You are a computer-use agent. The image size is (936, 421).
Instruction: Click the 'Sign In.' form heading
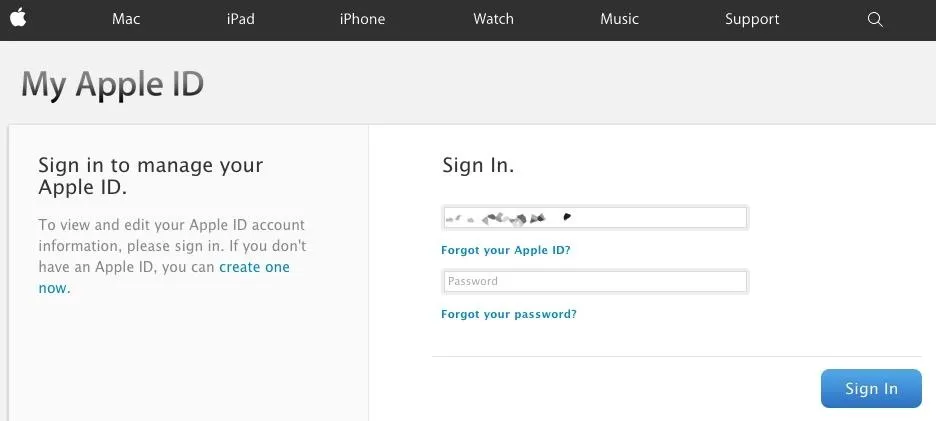(478, 165)
